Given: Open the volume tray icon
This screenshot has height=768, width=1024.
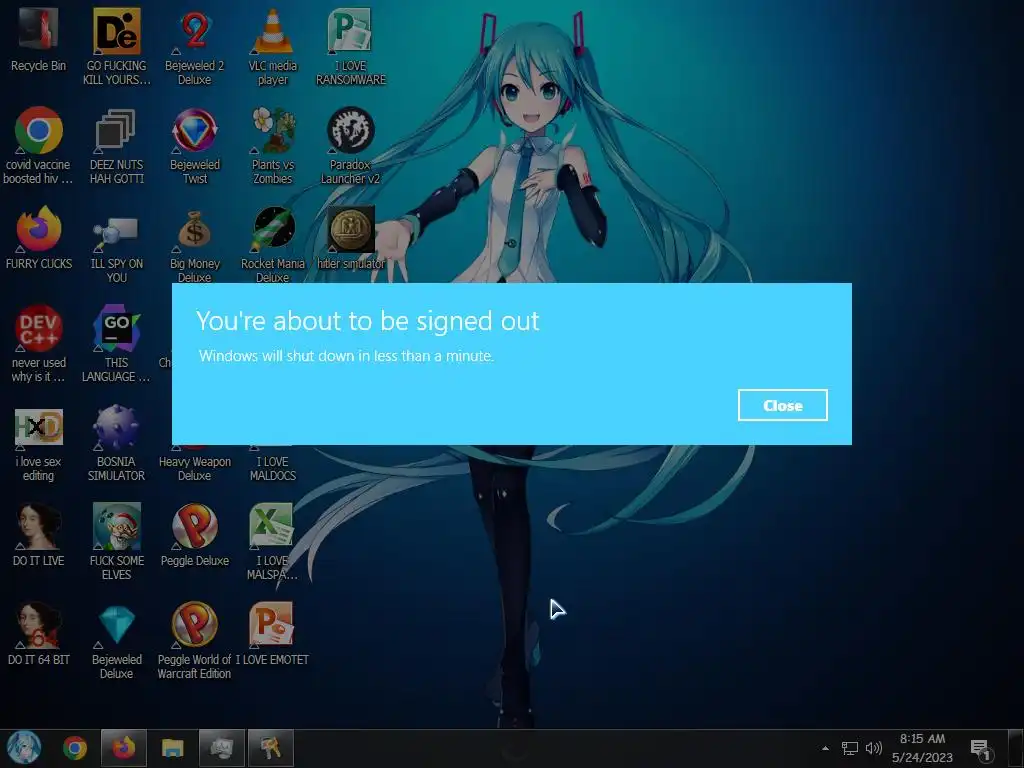Looking at the screenshot, I should (873, 748).
